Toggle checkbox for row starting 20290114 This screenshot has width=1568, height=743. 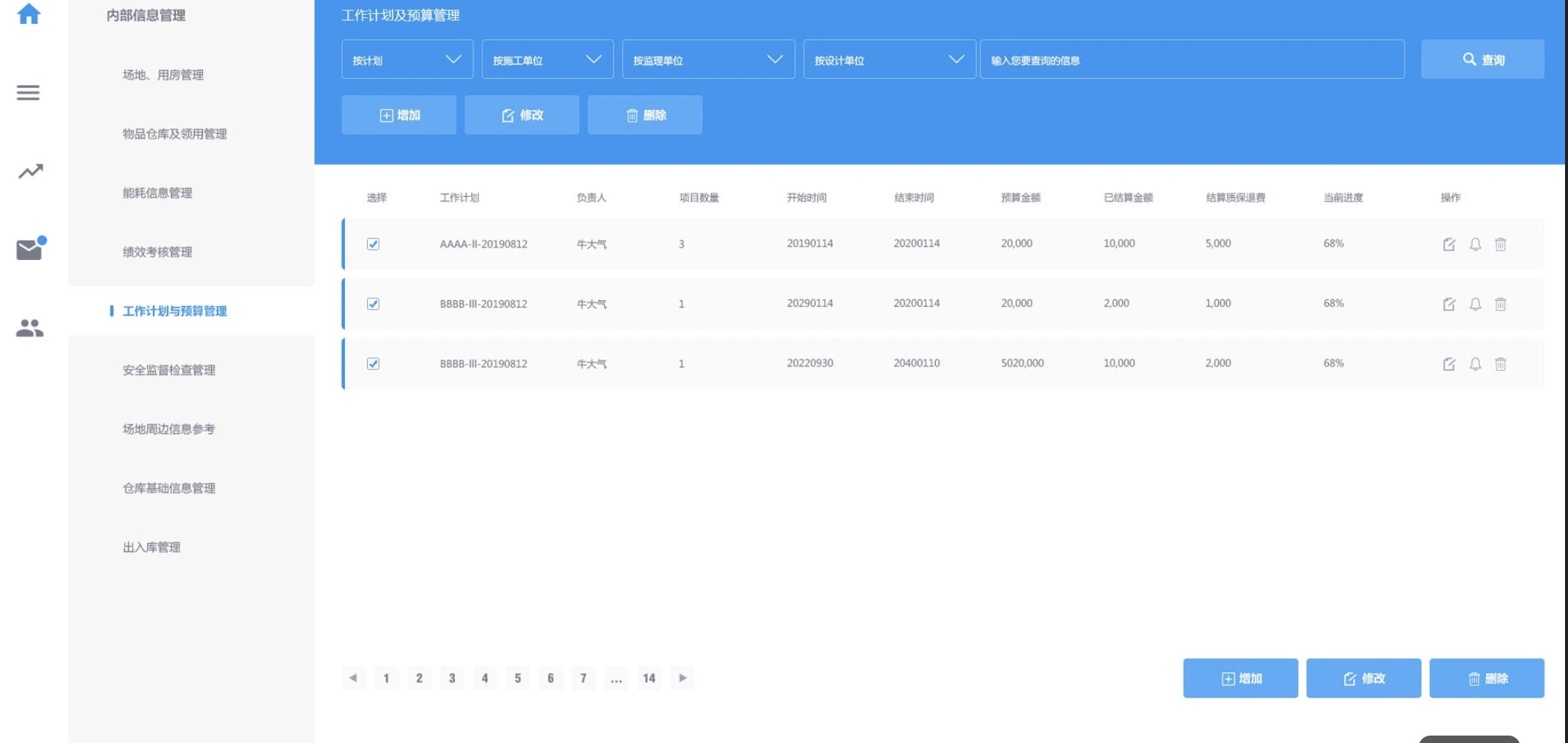click(373, 304)
